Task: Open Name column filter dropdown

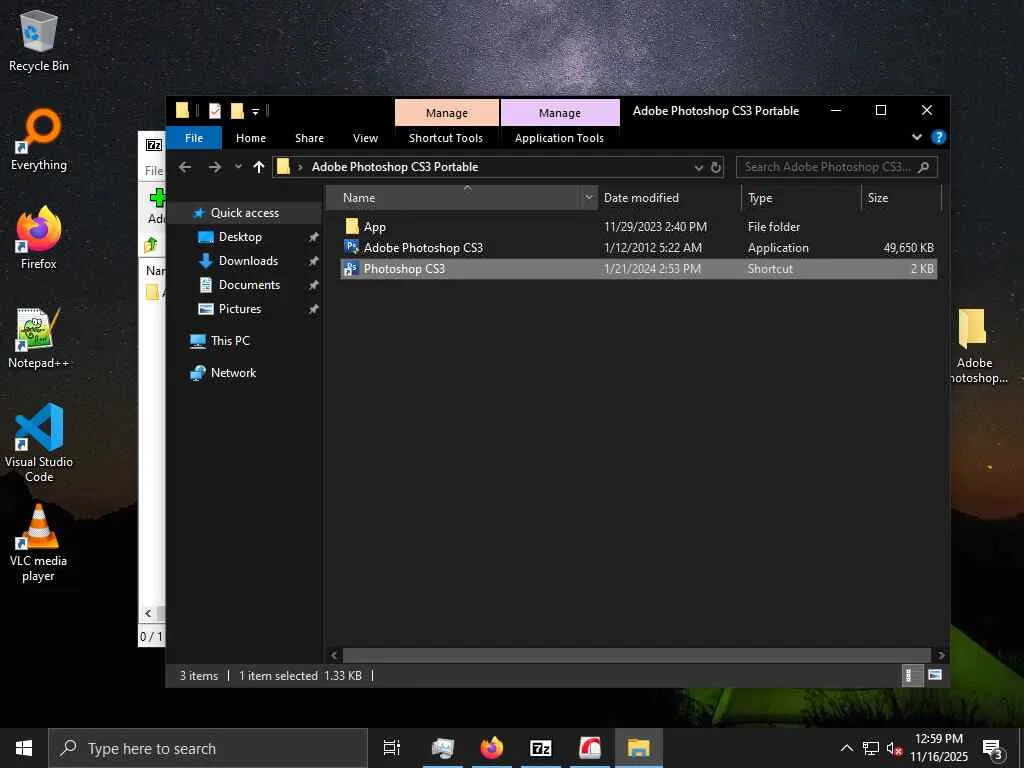Action: pos(588,198)
